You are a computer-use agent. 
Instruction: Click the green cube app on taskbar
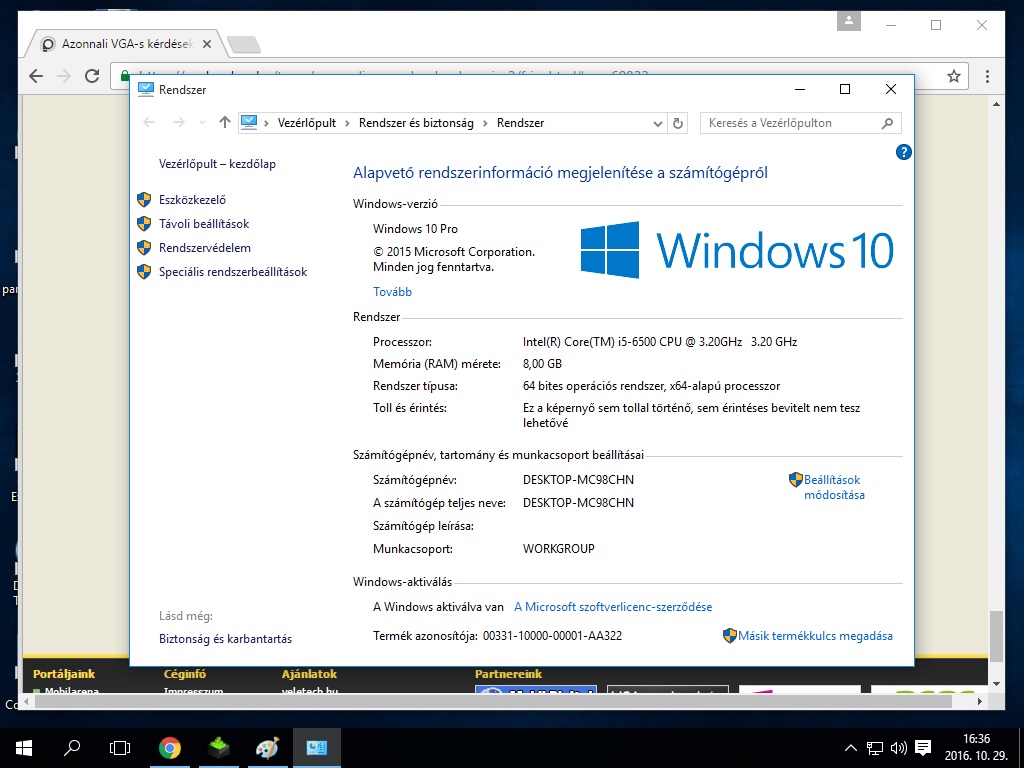(219, 748)
